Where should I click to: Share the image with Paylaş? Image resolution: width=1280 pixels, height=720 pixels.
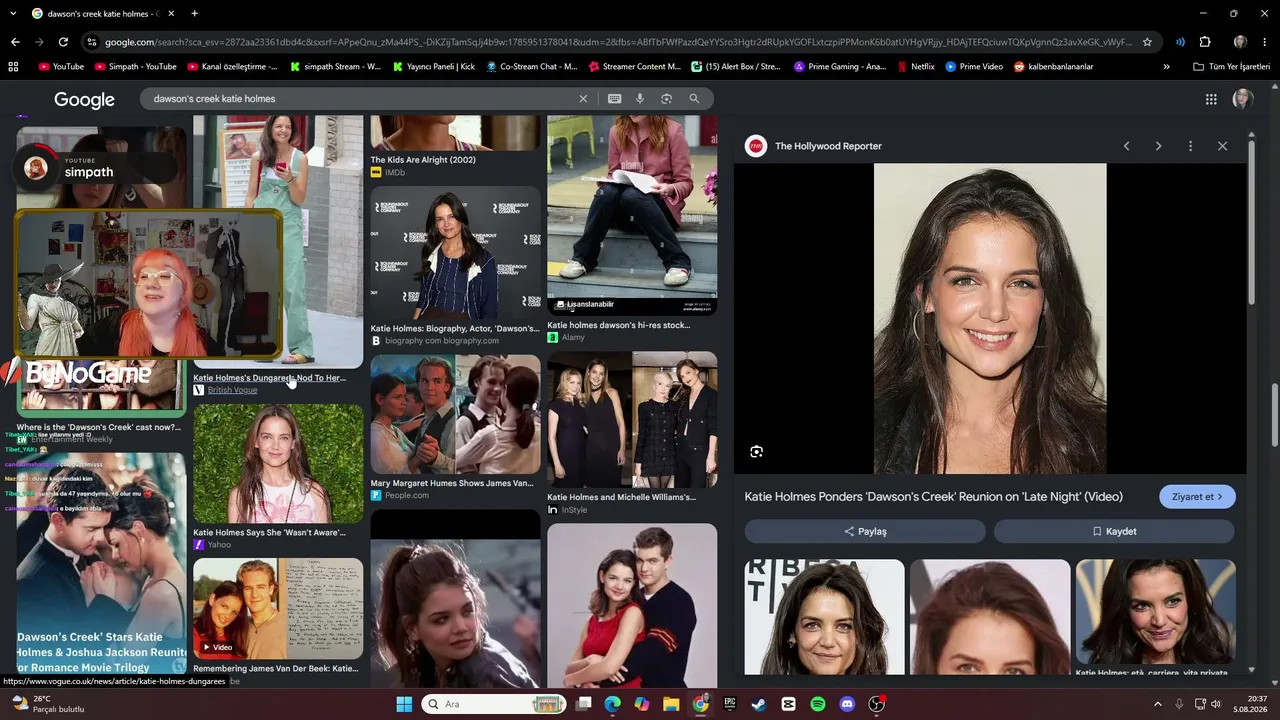point(865,531)
